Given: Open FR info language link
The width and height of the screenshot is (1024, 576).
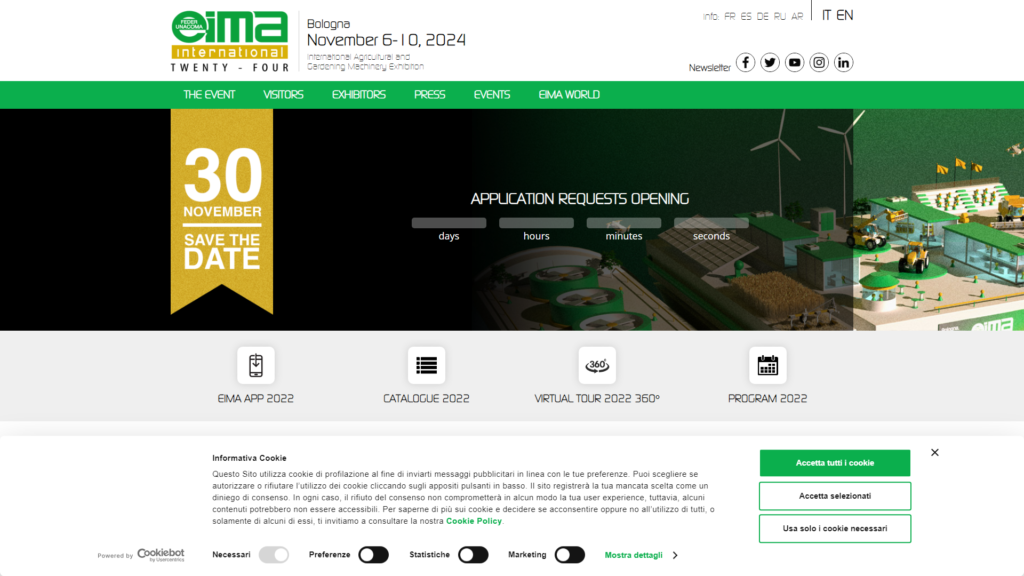Looking at the screenshot, I should [729, 16].
